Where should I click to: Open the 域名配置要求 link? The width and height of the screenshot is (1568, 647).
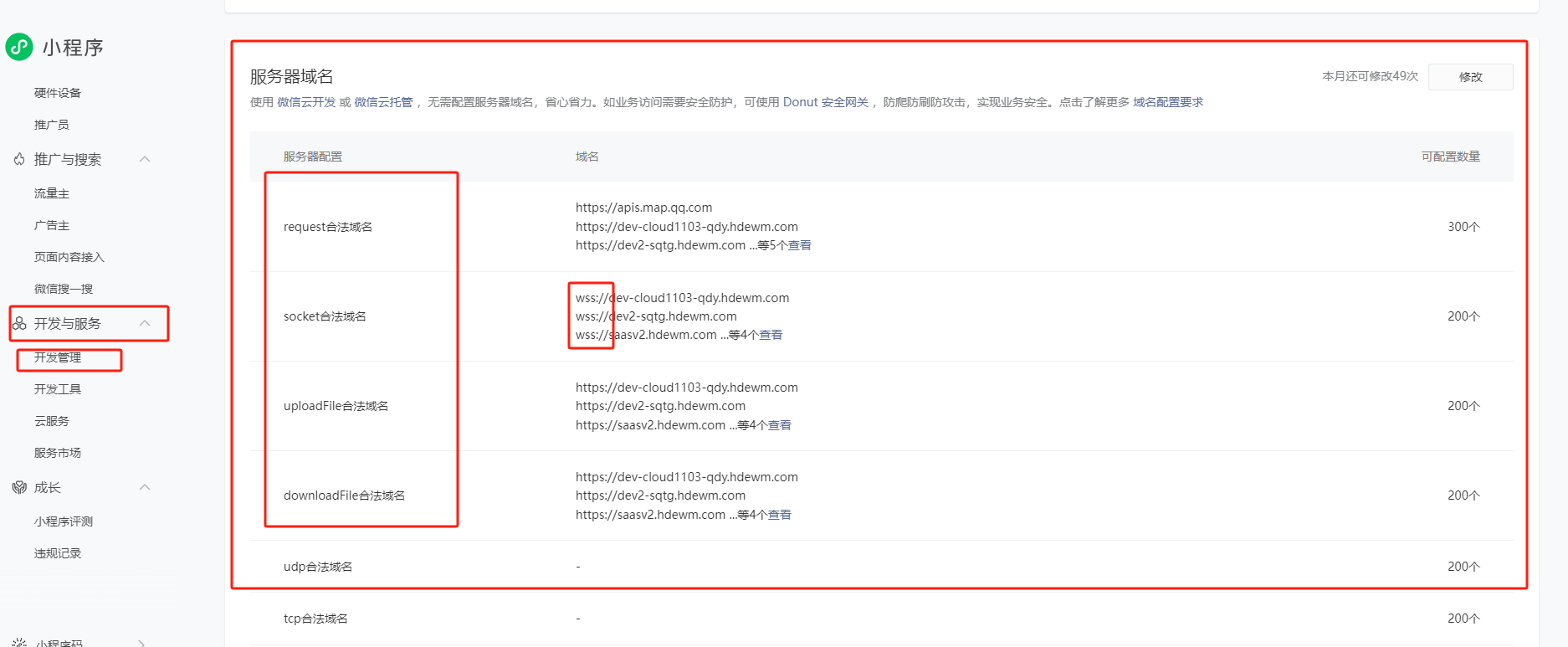click(1168, 102)
